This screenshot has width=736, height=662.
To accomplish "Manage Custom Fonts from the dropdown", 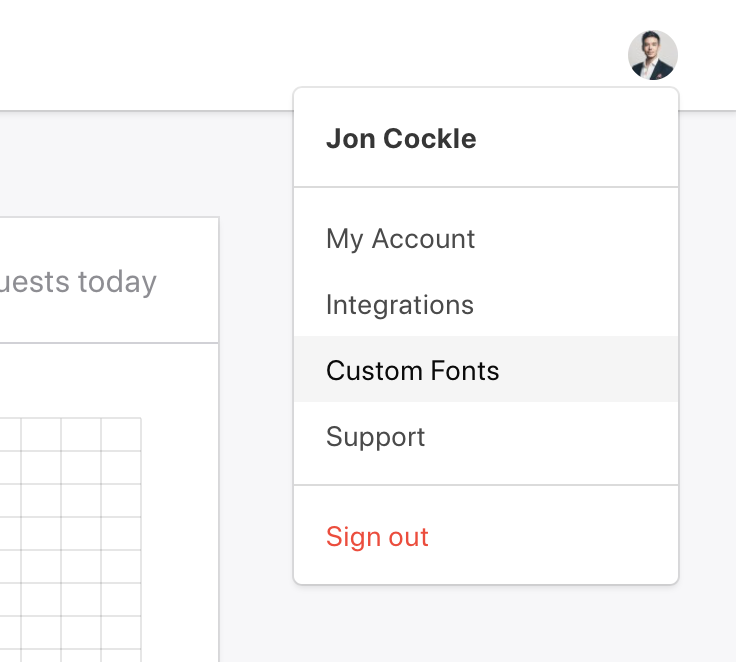I will (x=412, y=371).
